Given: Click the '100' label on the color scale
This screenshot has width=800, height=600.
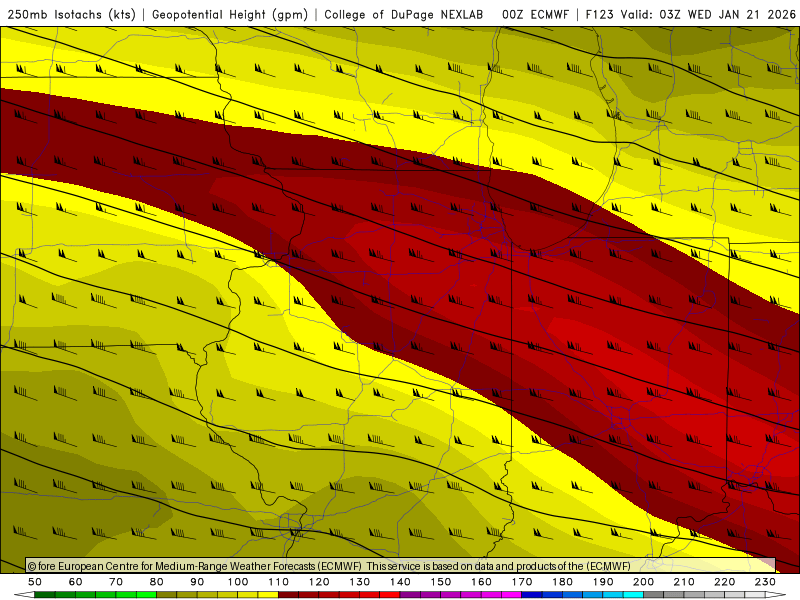Looking at the screenshot, I should 238,582.
